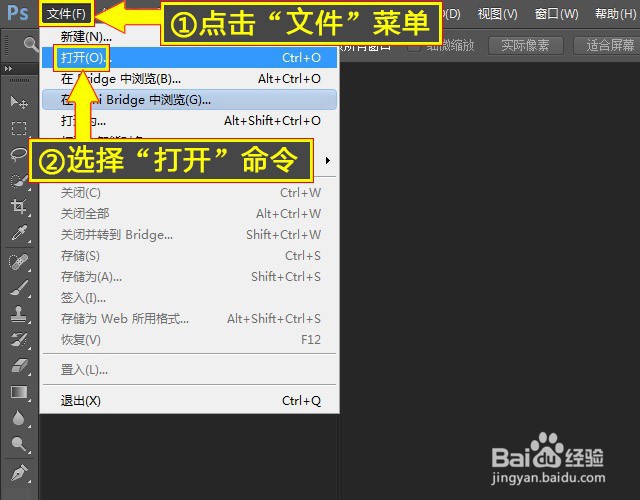This screenshot has width=640, height=500.
Task: Click the Zoom tool icon in options bar
Action: point(30,43)
